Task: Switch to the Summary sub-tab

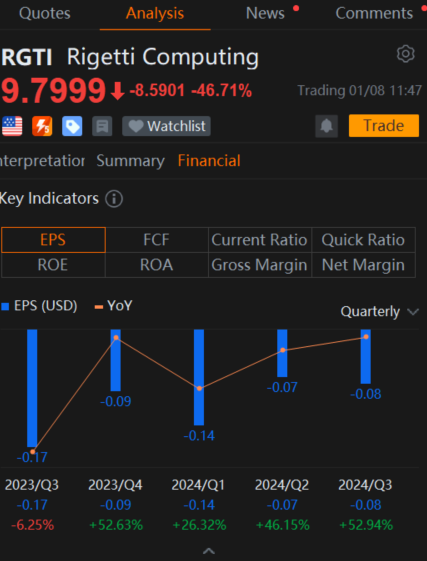Action: pos(131,161)
